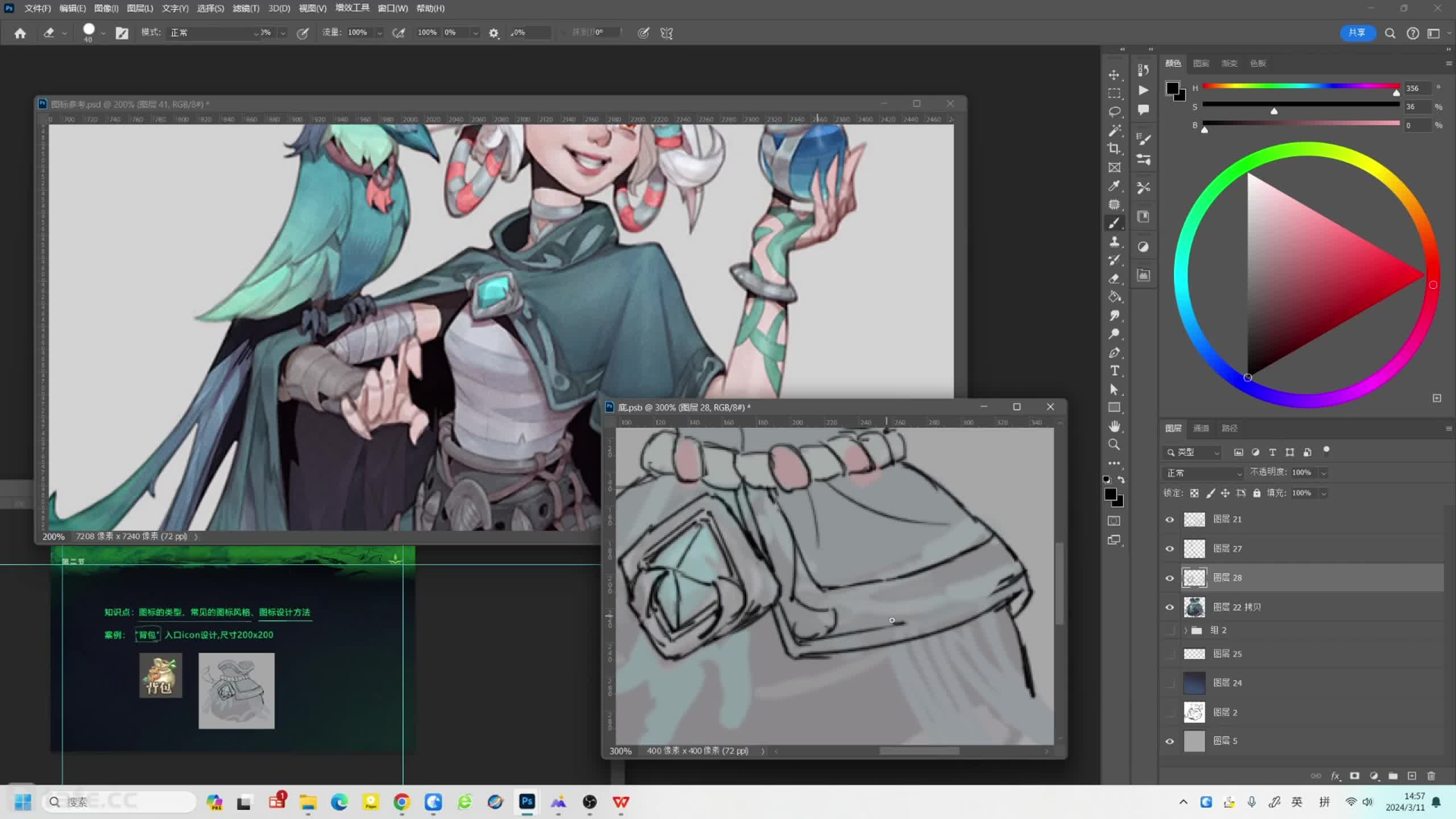Select the Crop tool

pyautogui.click(x=1114, y=149)
